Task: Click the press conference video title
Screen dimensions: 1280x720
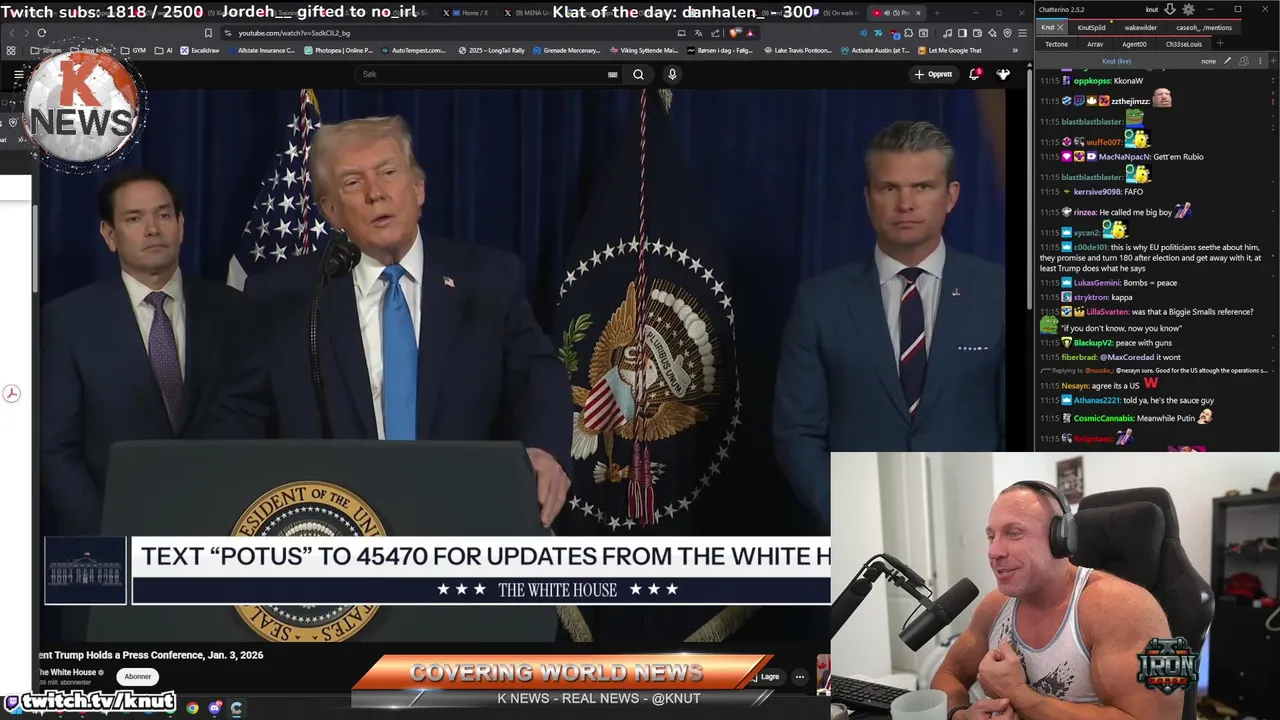Action: click(151, 655)
